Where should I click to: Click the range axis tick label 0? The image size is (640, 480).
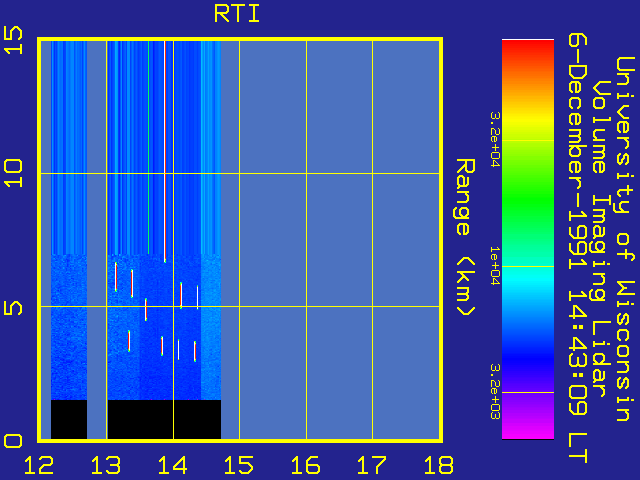click(13, 441)
